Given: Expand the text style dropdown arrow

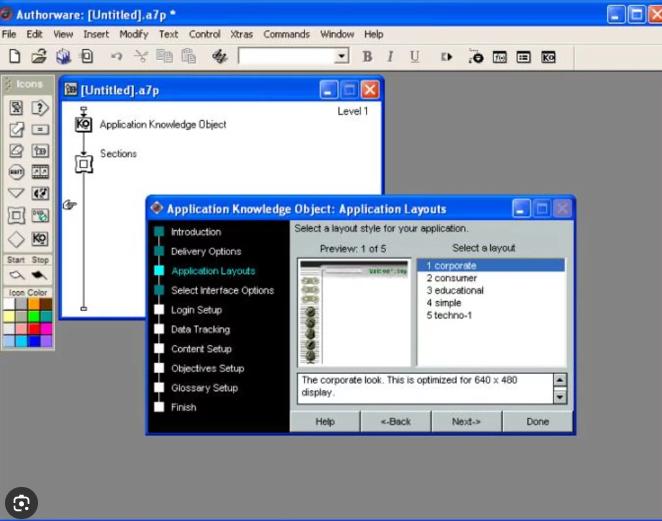Looking at the screenshot, I should pyautogui.click(x=341, y=56).
